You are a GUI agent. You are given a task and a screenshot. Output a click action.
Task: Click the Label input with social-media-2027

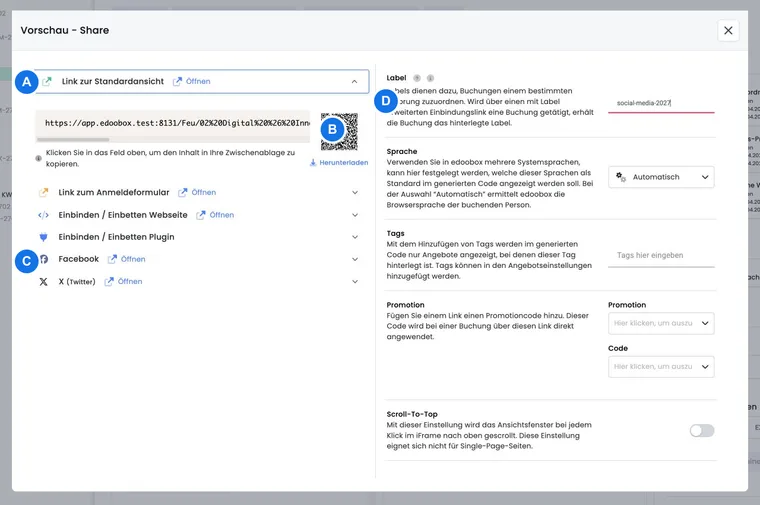coord(661,103)
